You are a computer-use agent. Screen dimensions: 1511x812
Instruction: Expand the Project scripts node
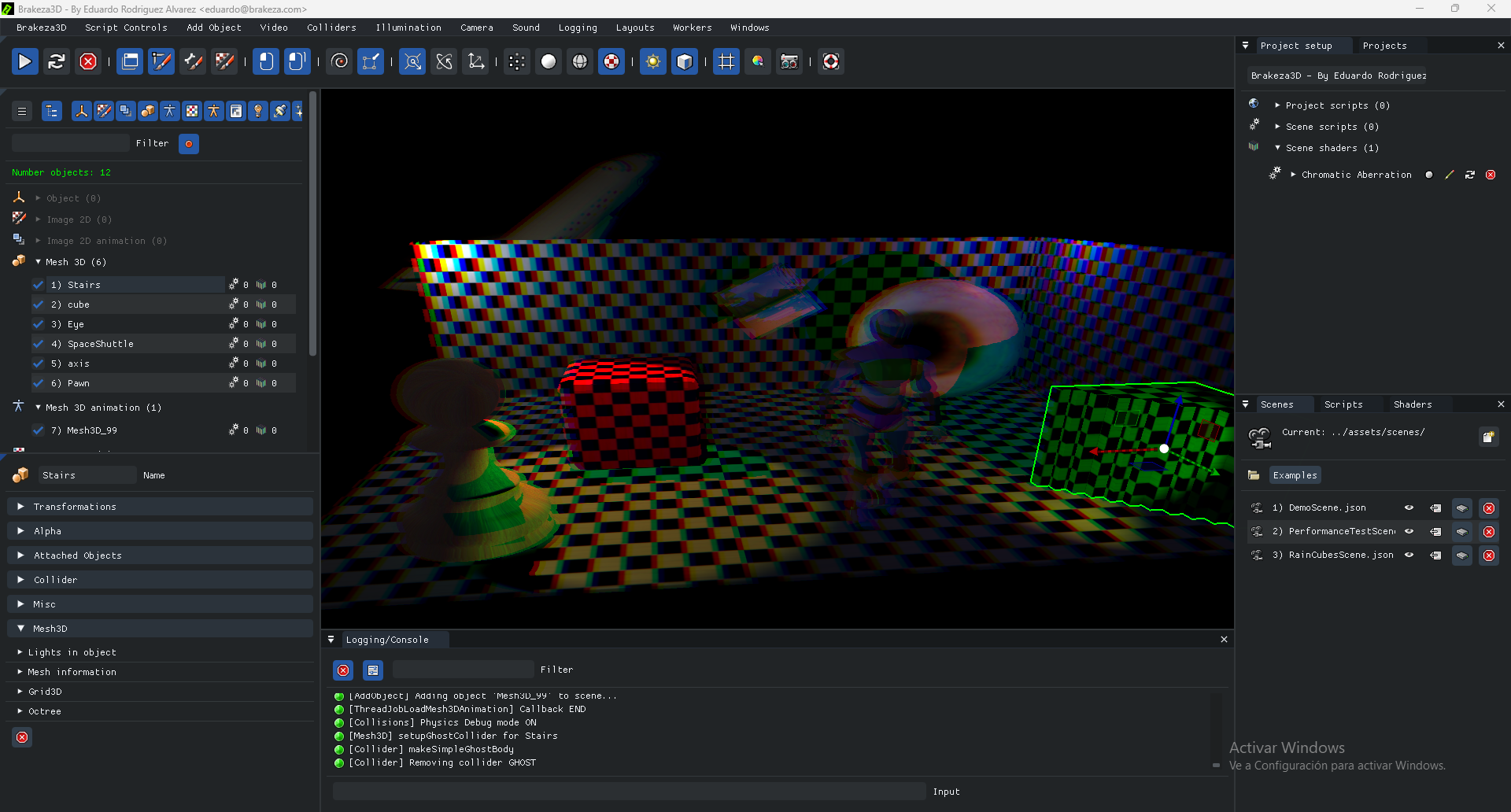tap(1277, 105)
